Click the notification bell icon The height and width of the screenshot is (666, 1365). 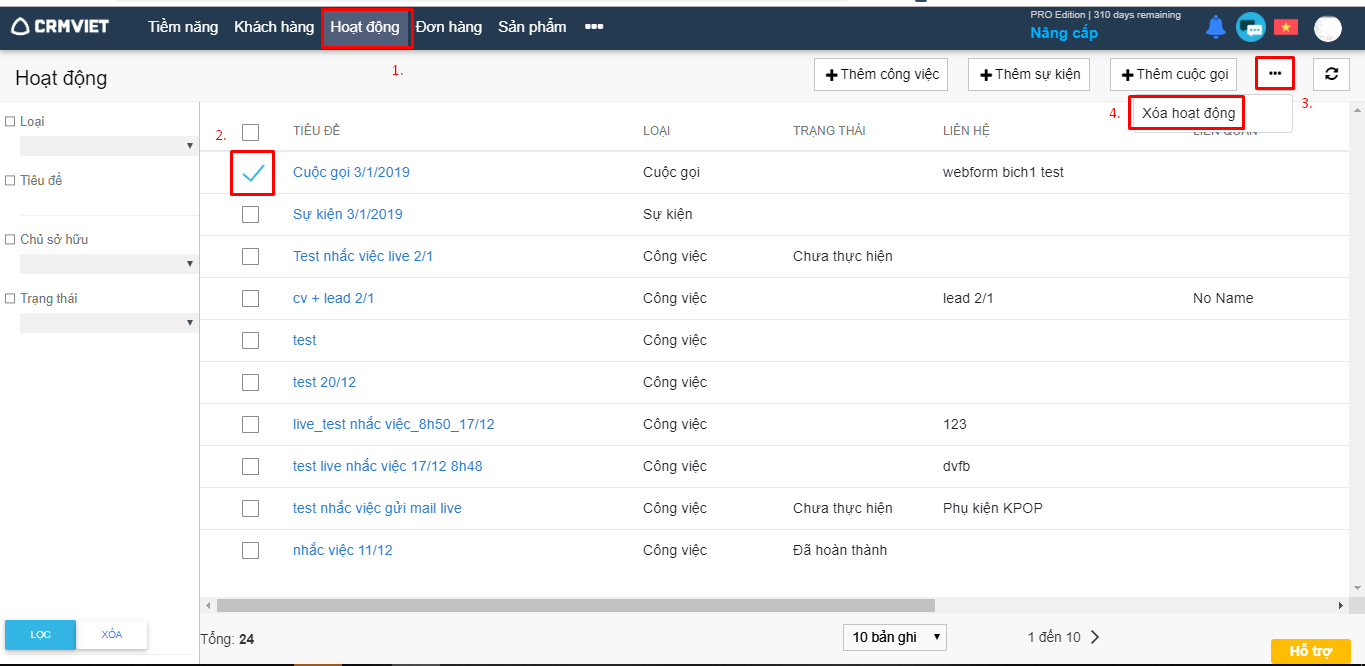pos(1215,27)
